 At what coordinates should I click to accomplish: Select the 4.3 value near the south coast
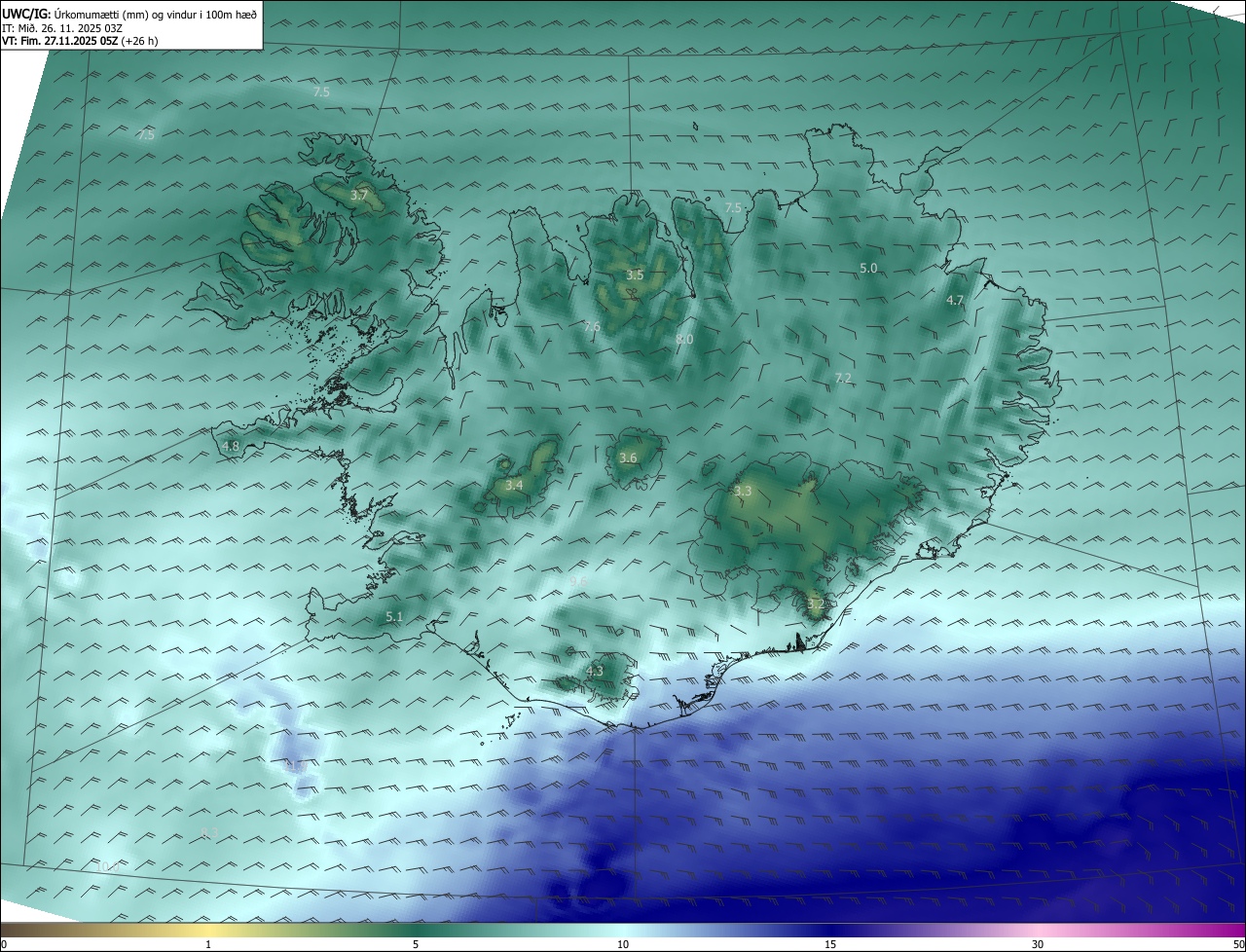595,671
